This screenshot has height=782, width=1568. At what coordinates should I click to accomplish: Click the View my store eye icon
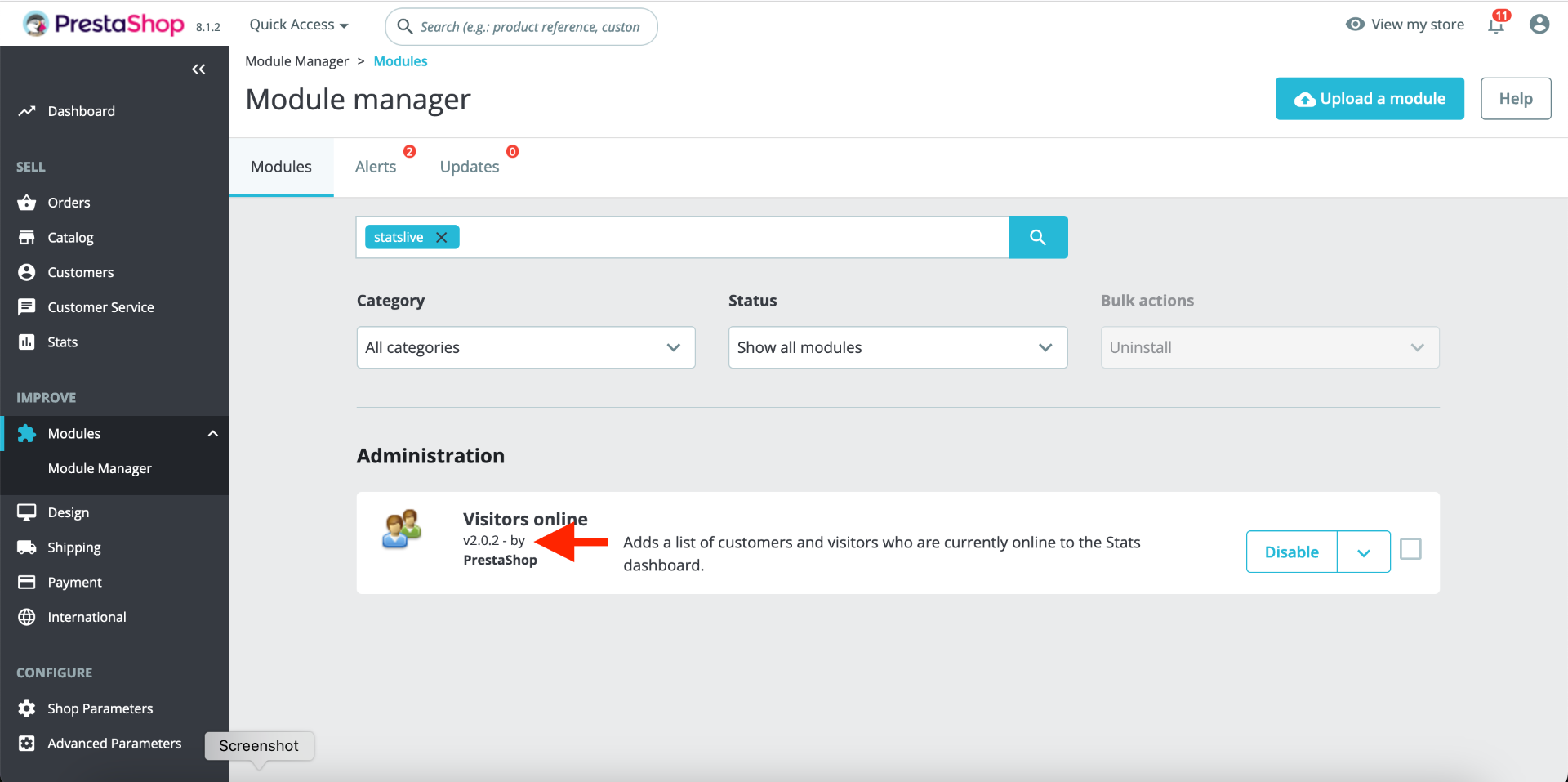(1355, 25)
